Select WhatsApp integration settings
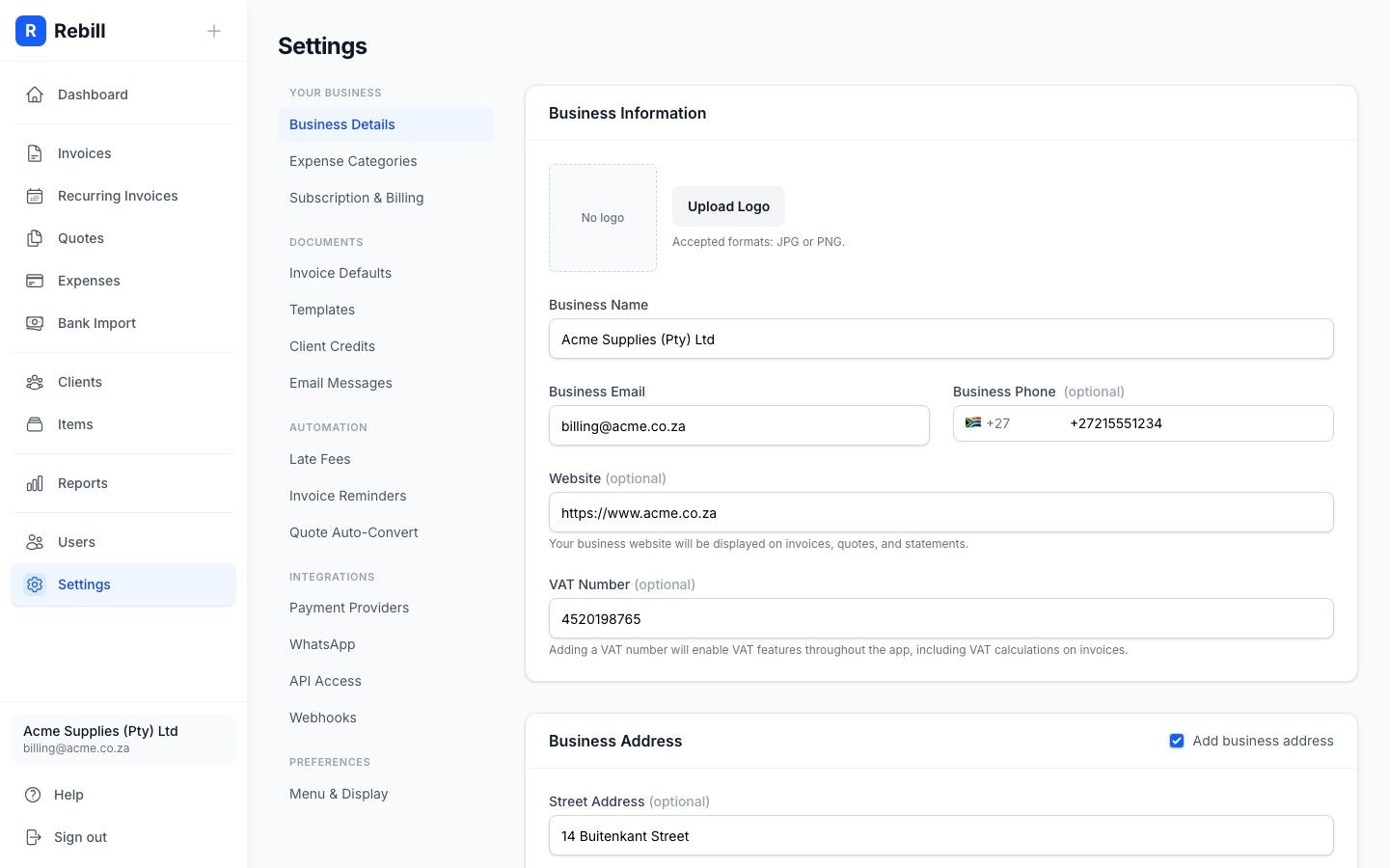 pos(386,644)
